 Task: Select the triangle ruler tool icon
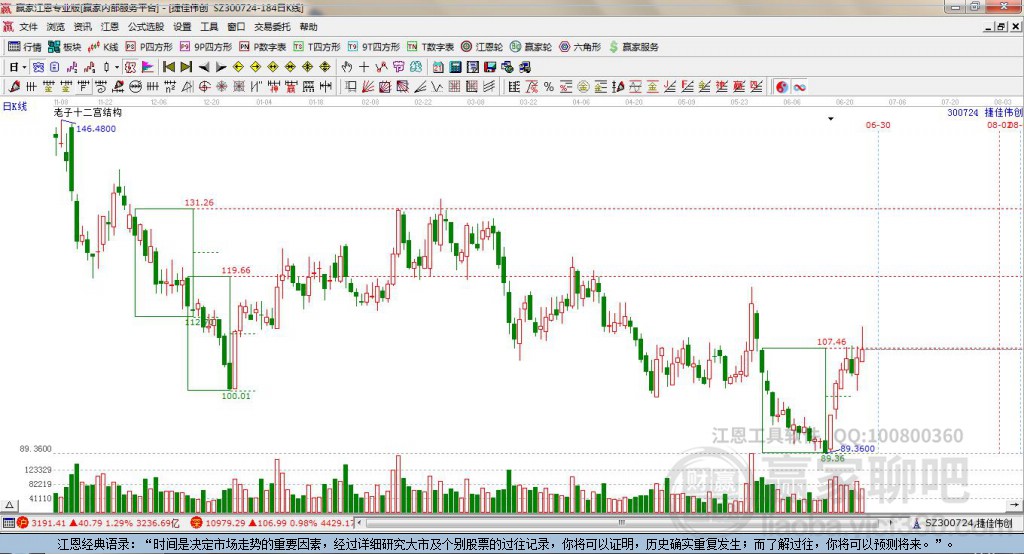187,86
